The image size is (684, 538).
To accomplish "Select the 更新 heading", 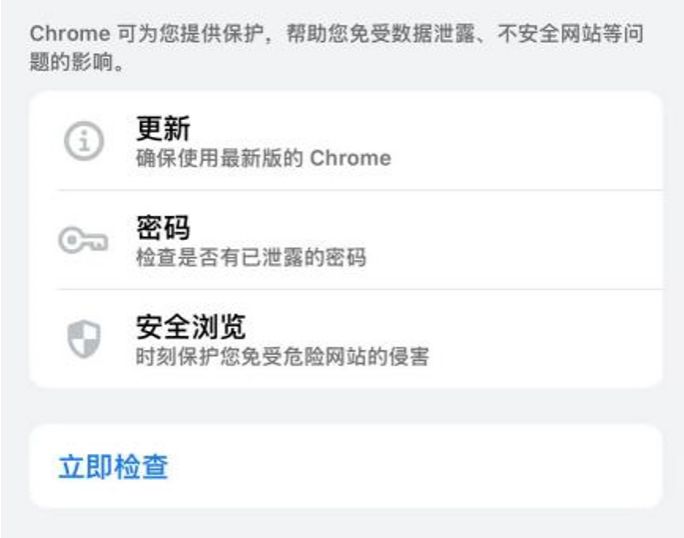I will point(162,129).
